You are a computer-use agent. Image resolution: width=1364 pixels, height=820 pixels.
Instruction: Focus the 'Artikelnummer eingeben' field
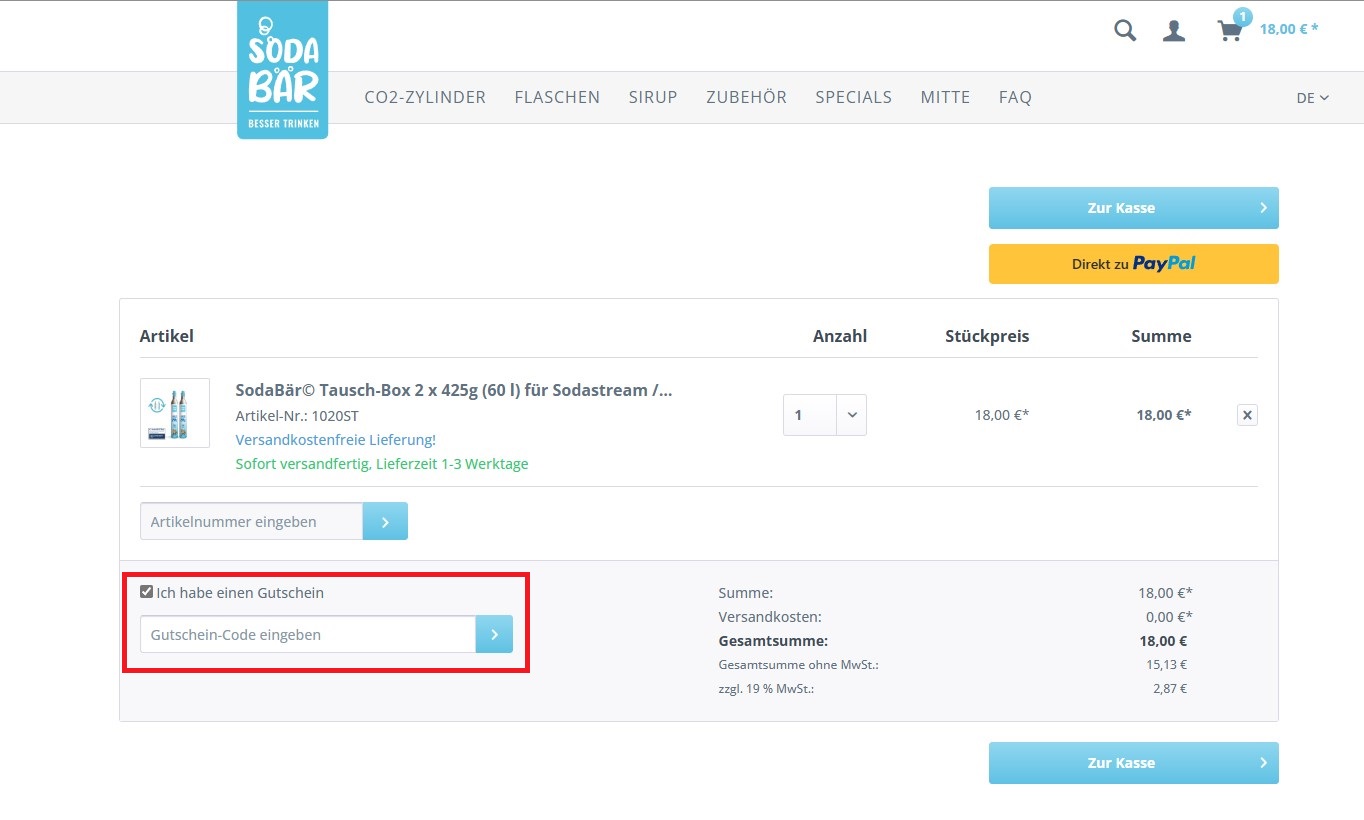click(251, 521)
